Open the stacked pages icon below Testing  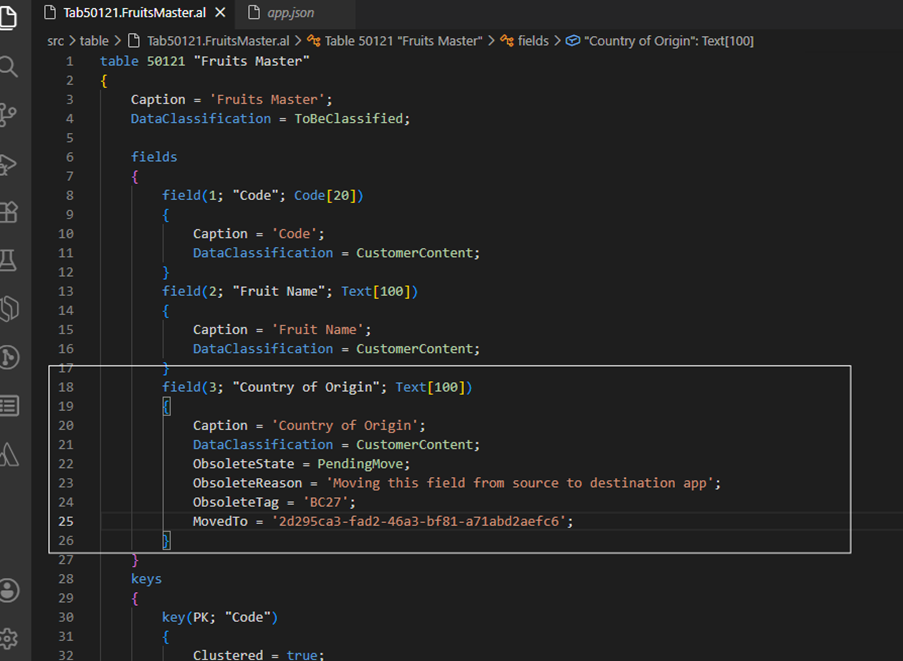tap(9, 309)
